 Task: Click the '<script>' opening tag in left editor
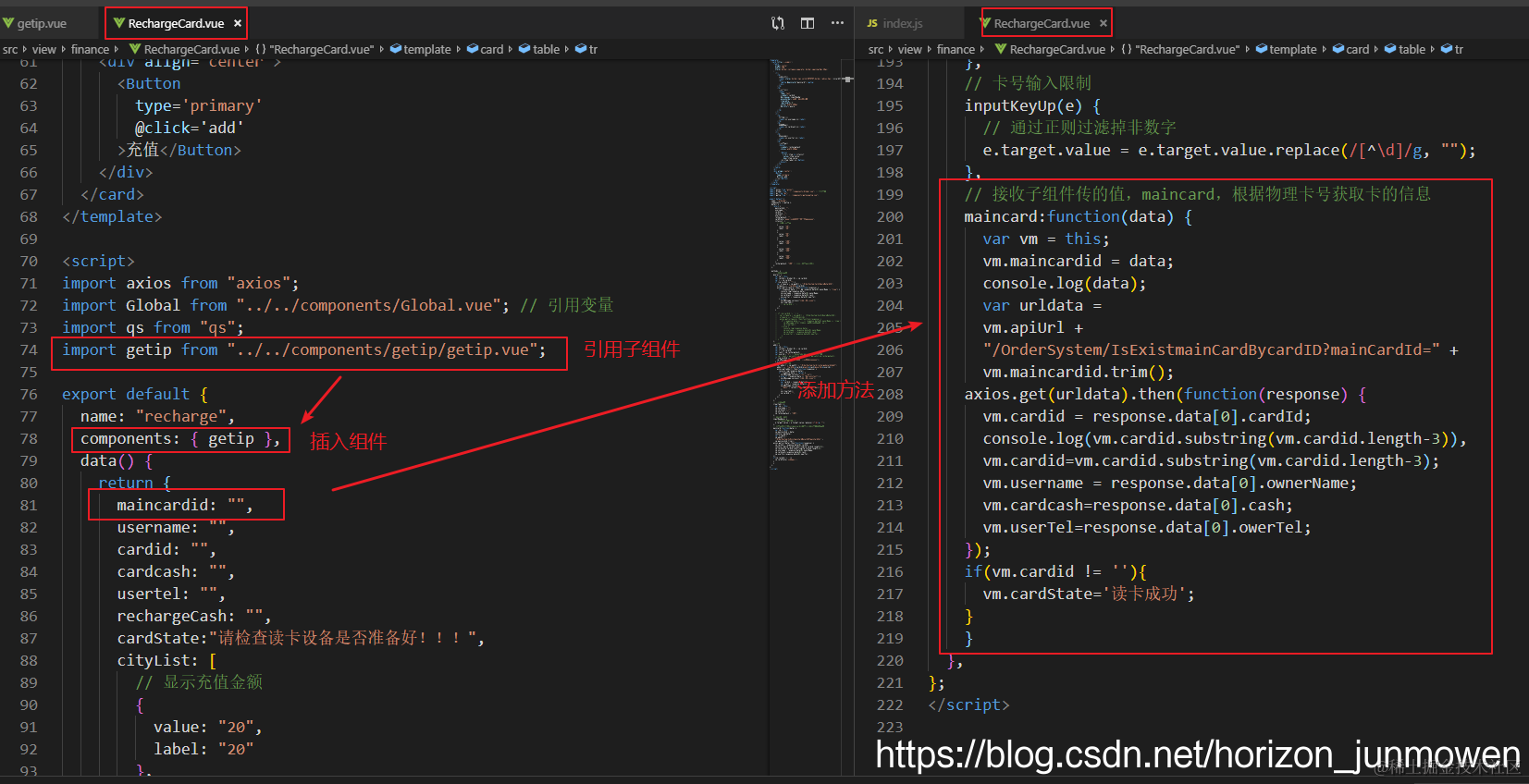[98, 261]
